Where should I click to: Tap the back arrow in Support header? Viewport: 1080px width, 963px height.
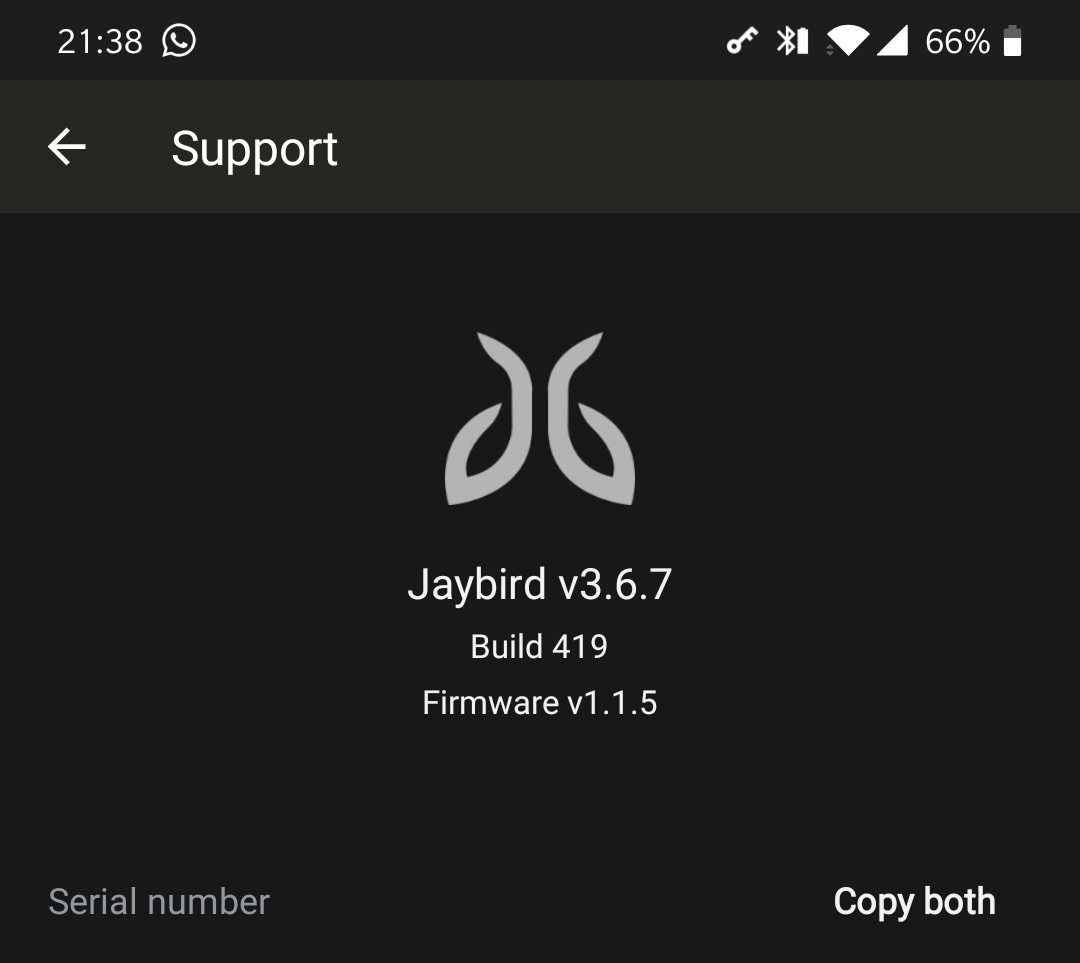point(67,147)
